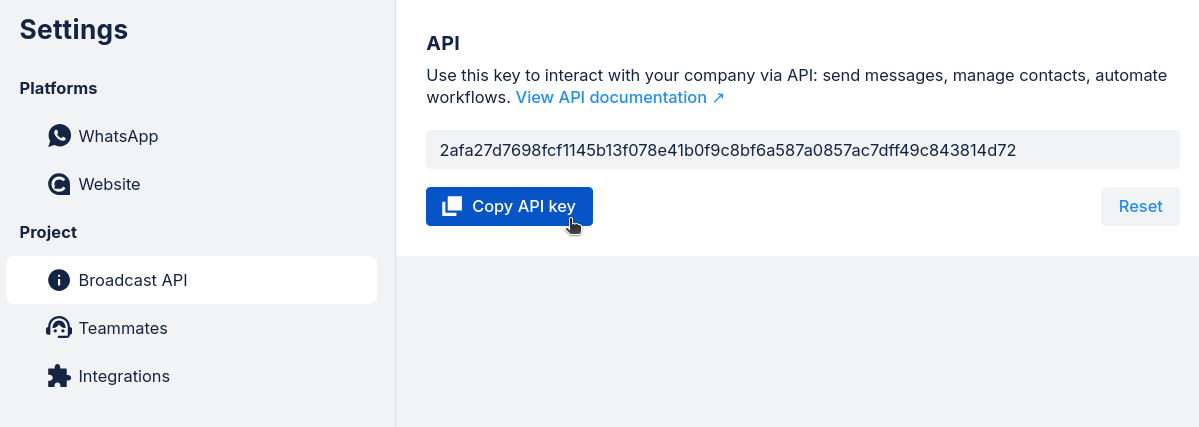
Task: Click the copy icon inside the Copy API key button
Action: pyautogui.click(x=452, y=206)
